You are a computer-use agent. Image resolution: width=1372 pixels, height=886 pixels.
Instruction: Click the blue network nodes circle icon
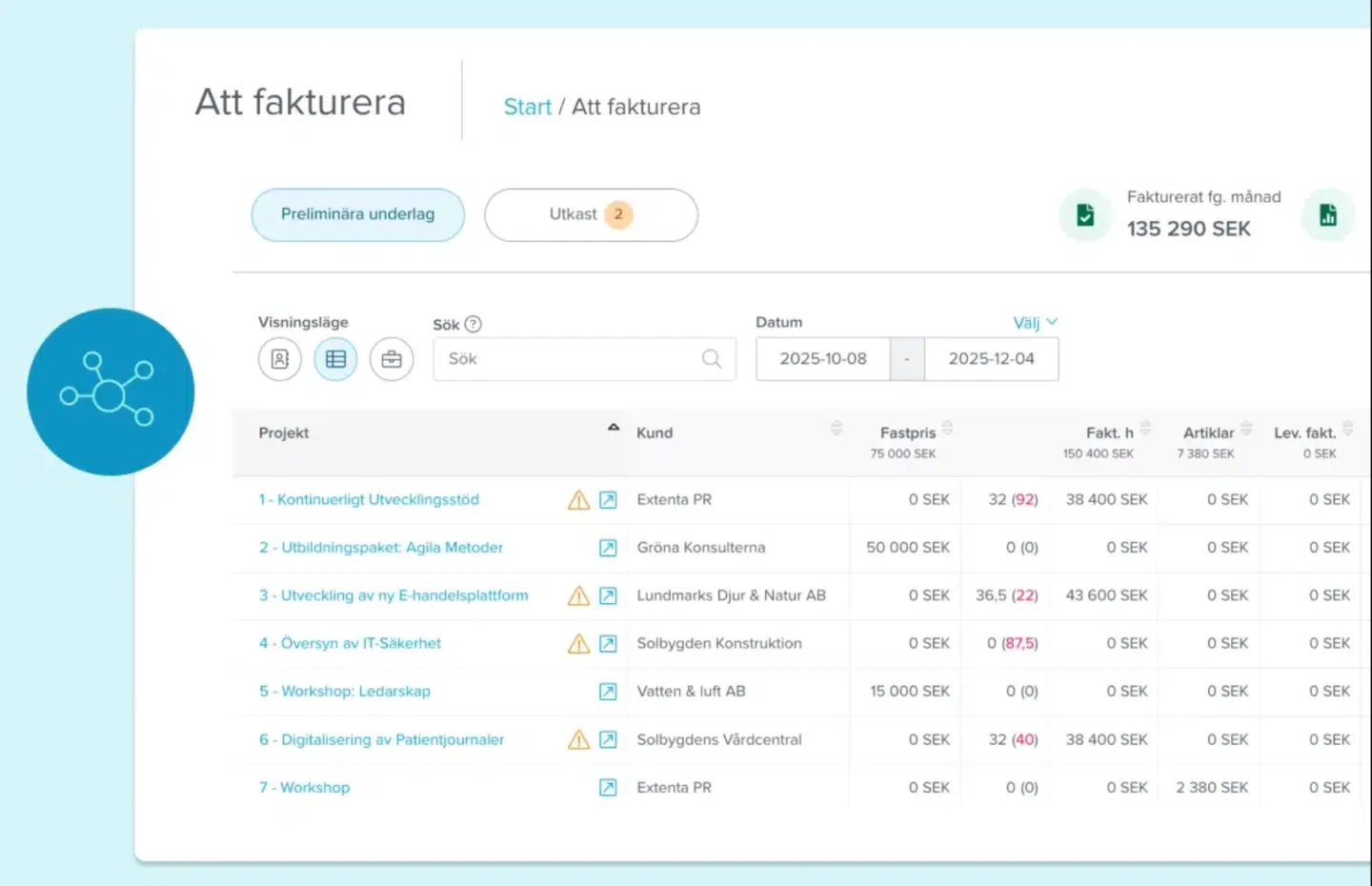pyautogui.click(x=111, y=392)
